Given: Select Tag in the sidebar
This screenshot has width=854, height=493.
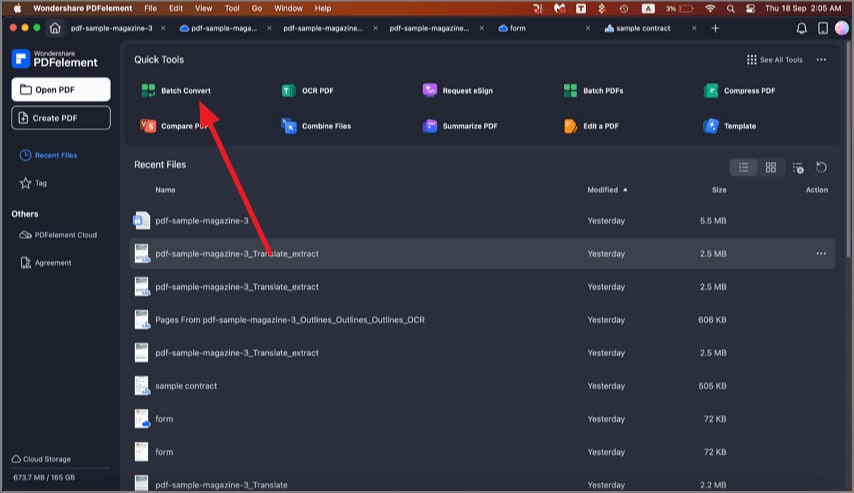Looking at the screenshot, I should coord(33,183).
